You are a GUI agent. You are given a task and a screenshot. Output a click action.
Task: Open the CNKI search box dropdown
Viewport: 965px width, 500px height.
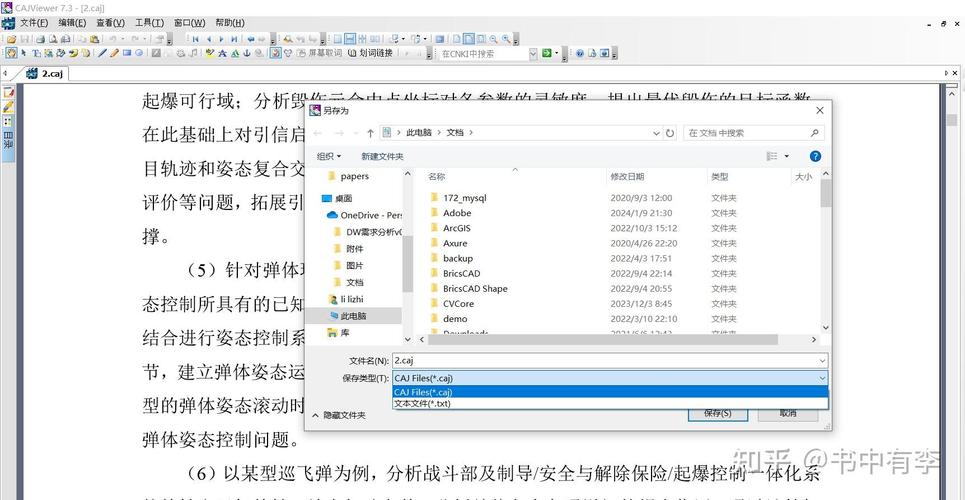coord(533,54)
